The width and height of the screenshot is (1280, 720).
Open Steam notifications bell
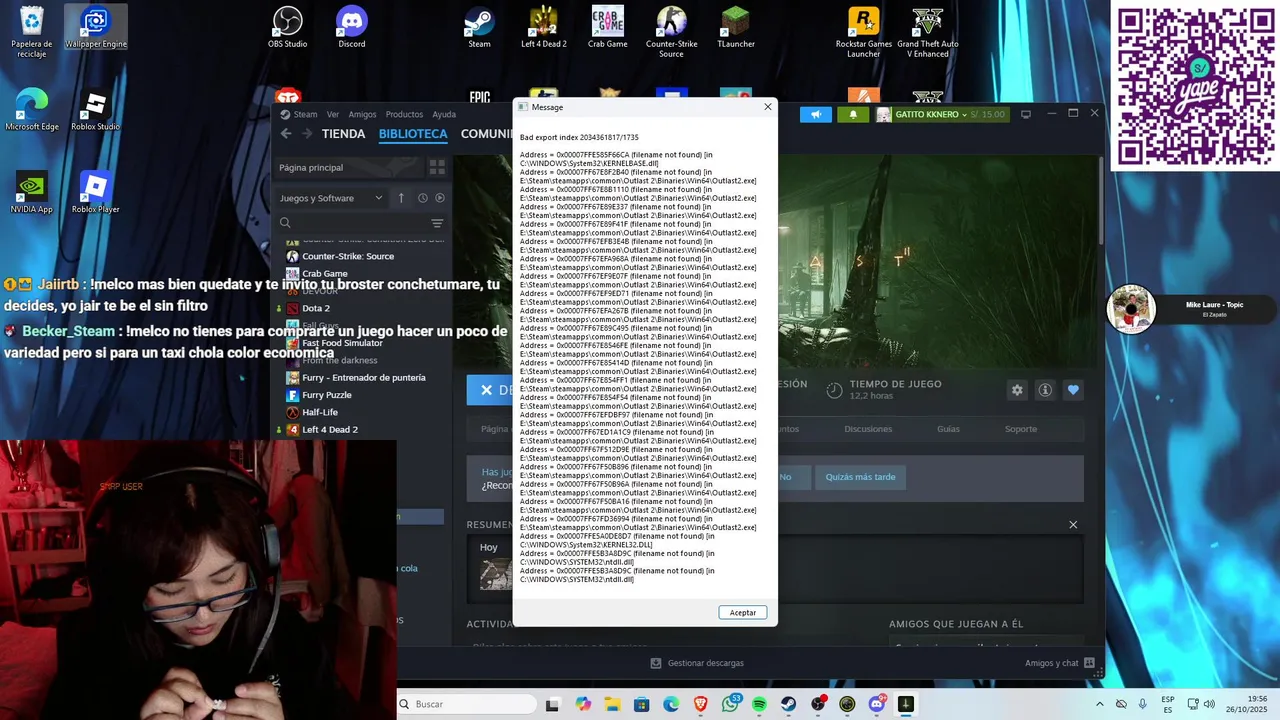click(x=853, y=114)
